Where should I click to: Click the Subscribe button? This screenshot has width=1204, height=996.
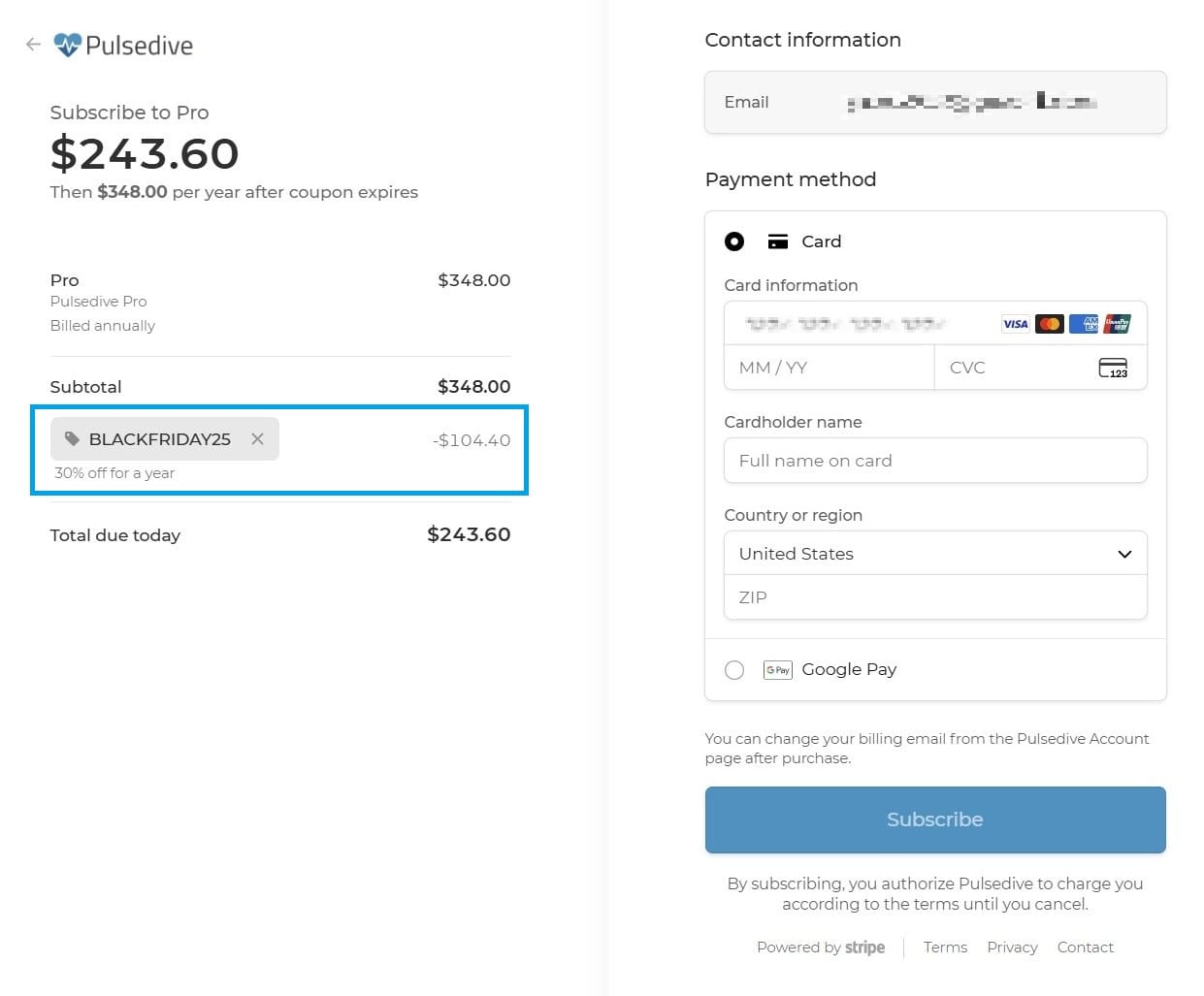pos(934,819)
